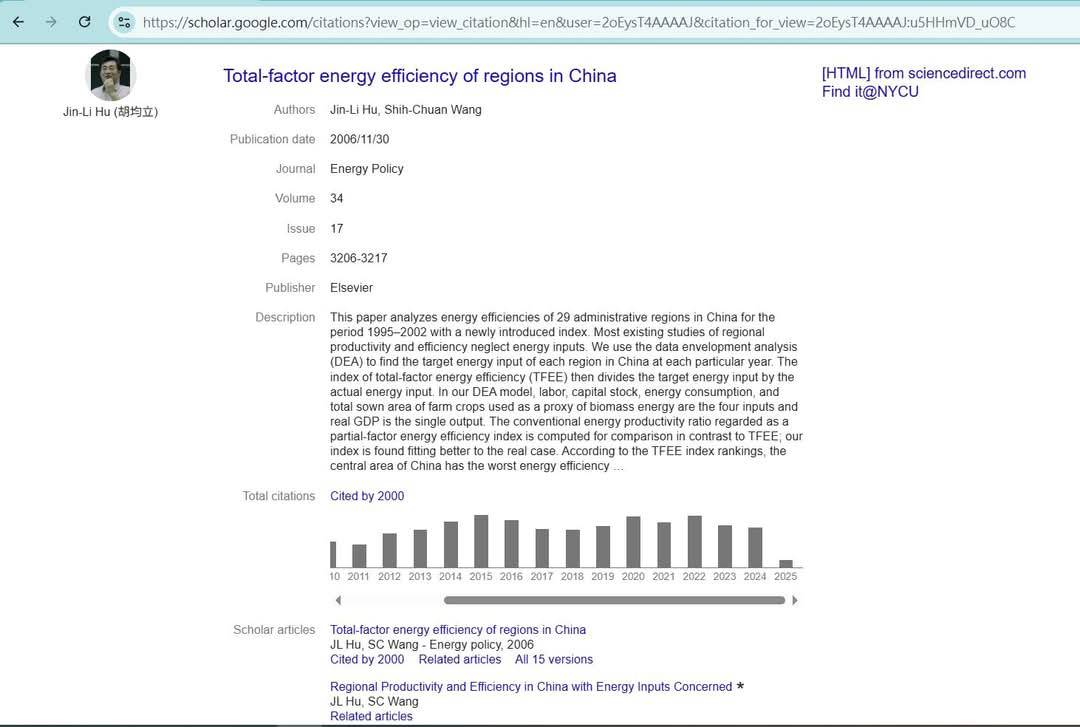Open the paper title link at top

[x=419, y=76]
